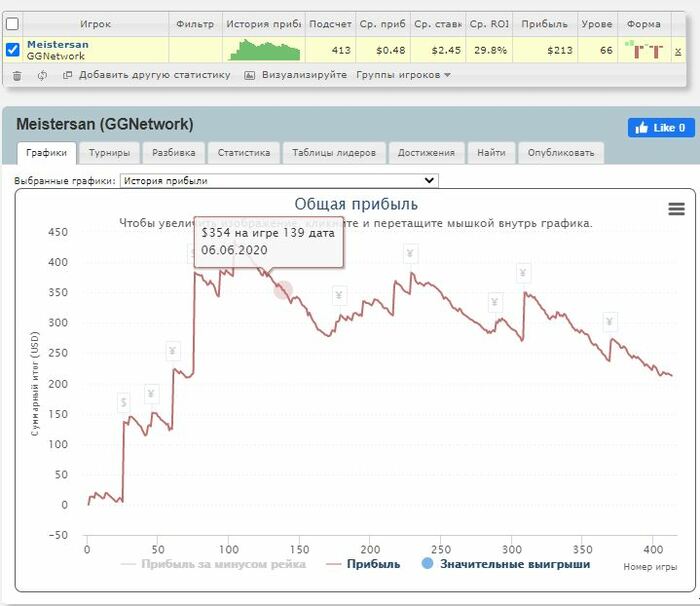Sort by the Ср. ROI column header
This screenshot has width=700, height=606.
[x=489, y=24]
